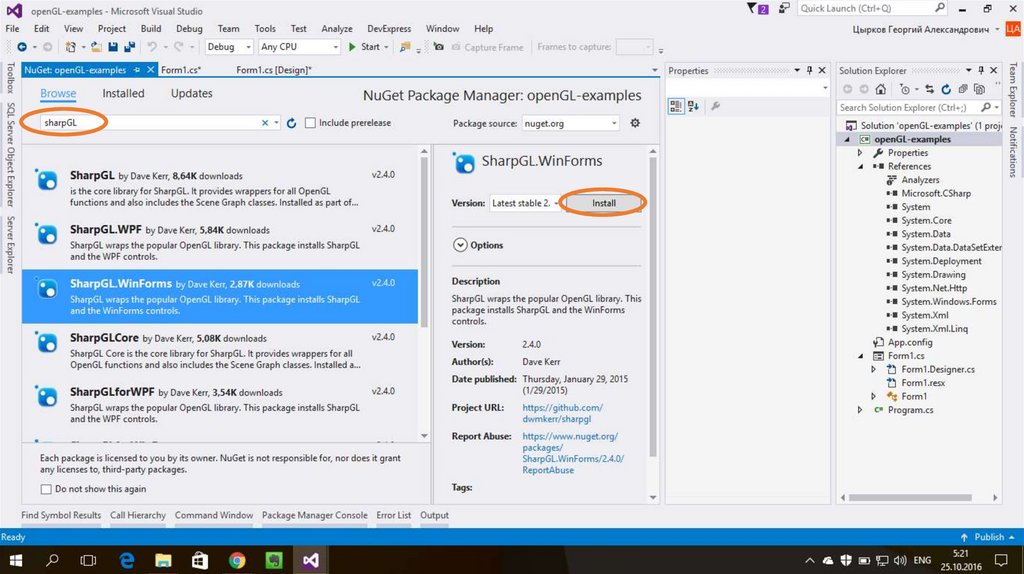This screenshot has width=1024, height=574.
Task: Click the Visual Studio taskbar icon
Action: (x=311, y=559)
